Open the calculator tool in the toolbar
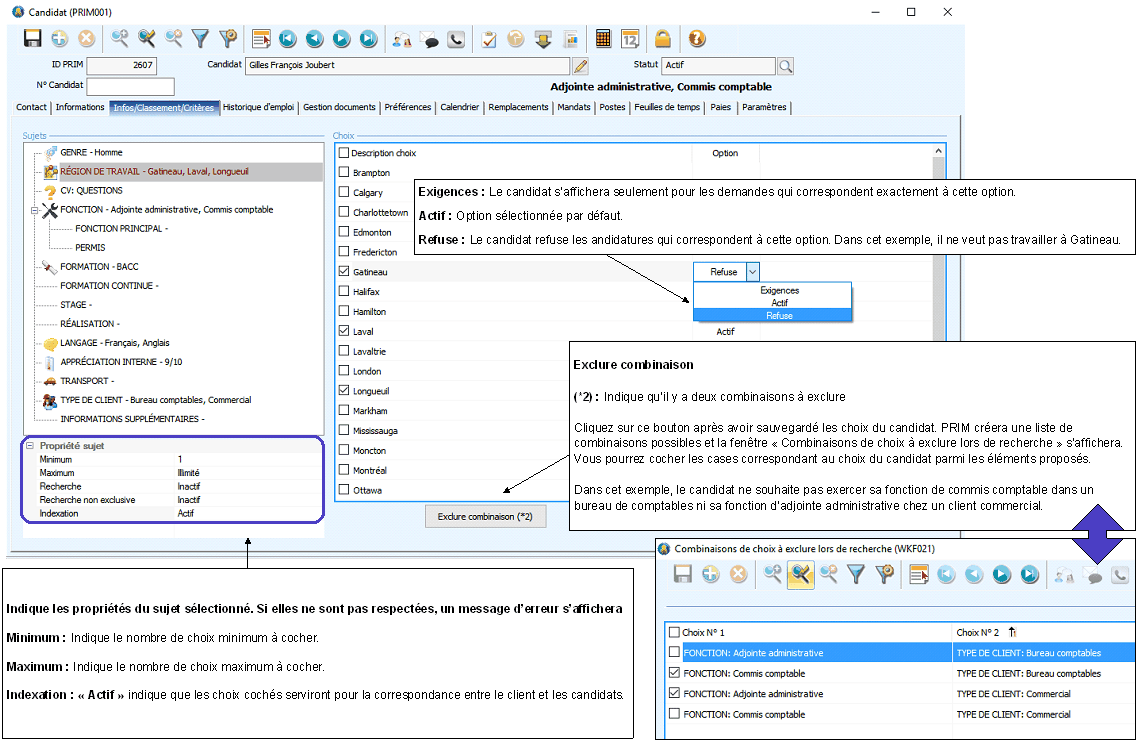This screenshot has width=1138, height=742. pos(603,39)
